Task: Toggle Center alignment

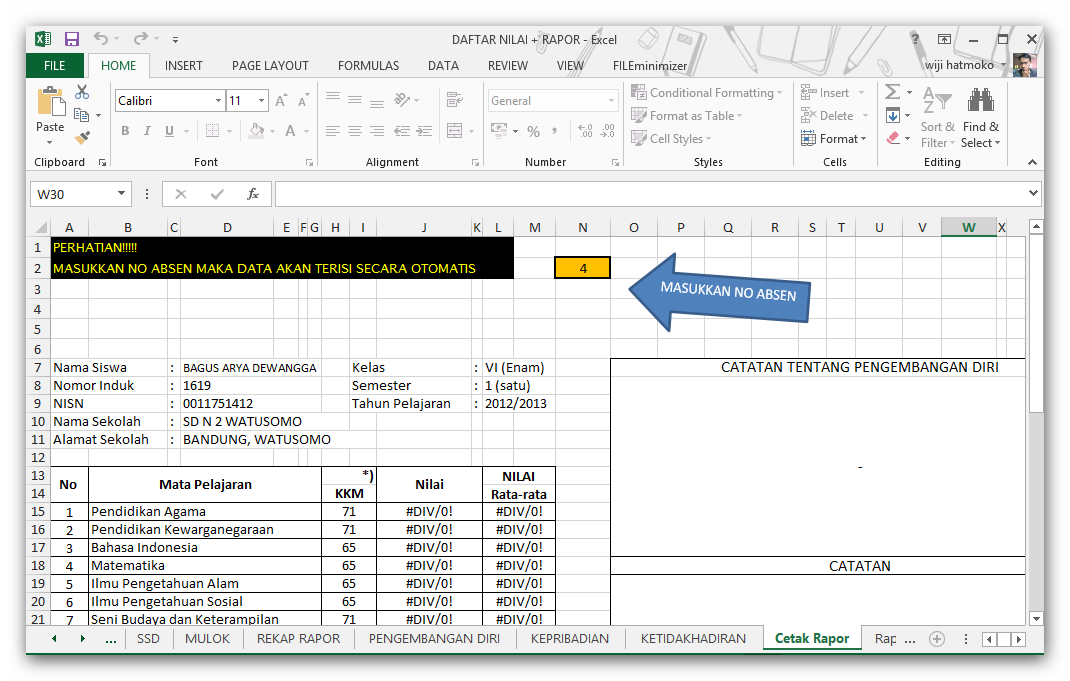Action: coord(355,130)
